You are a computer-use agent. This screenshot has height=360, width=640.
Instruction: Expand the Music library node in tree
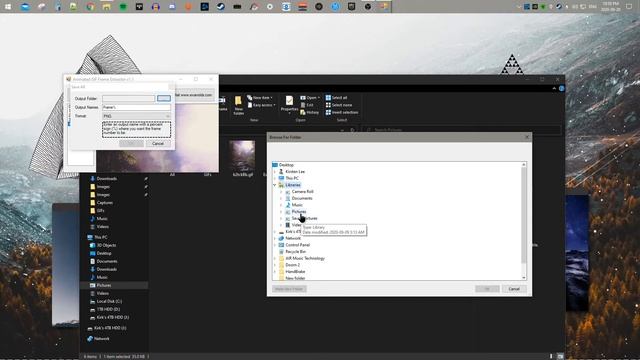tap(281, 205)
